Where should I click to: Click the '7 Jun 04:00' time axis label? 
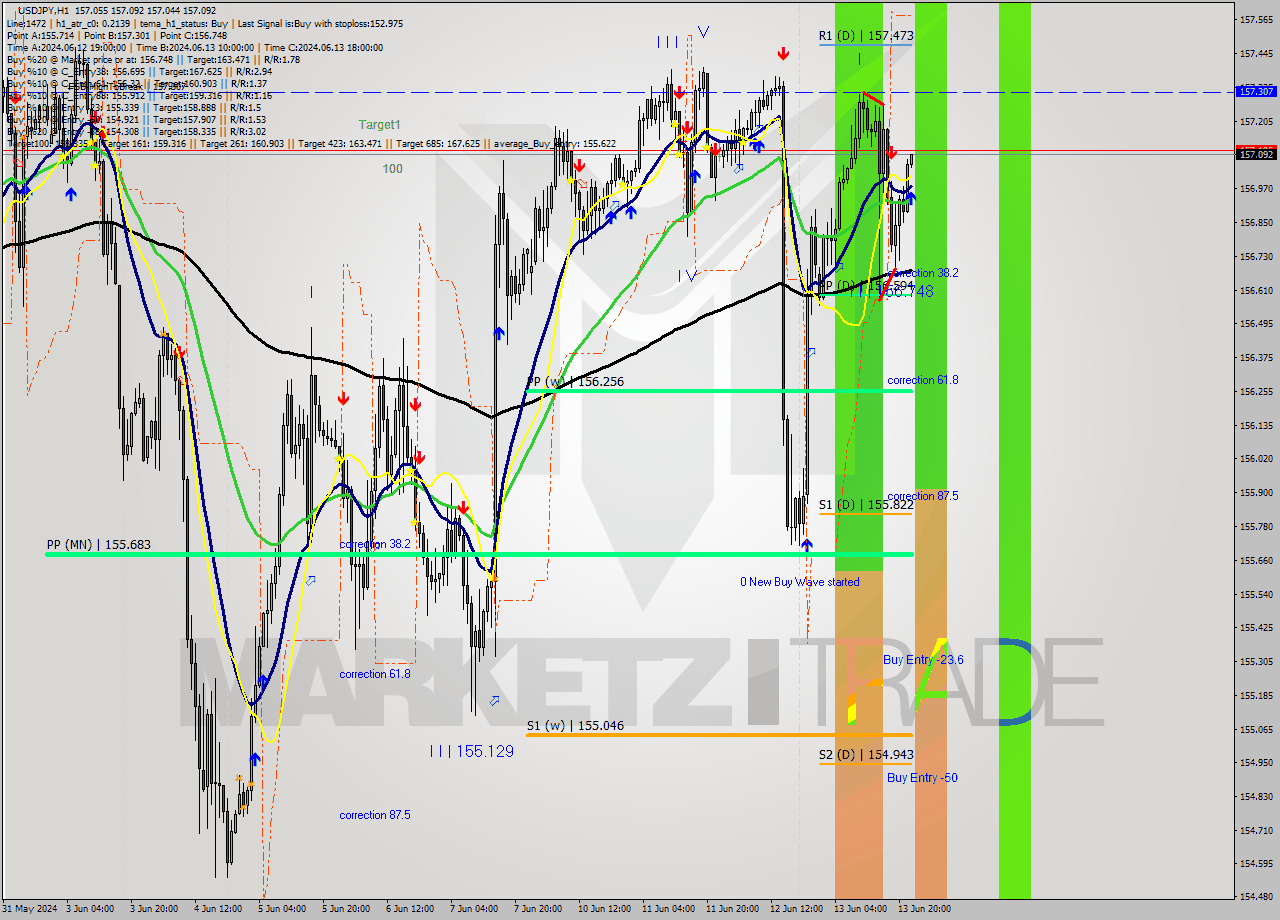click(473, 909)
